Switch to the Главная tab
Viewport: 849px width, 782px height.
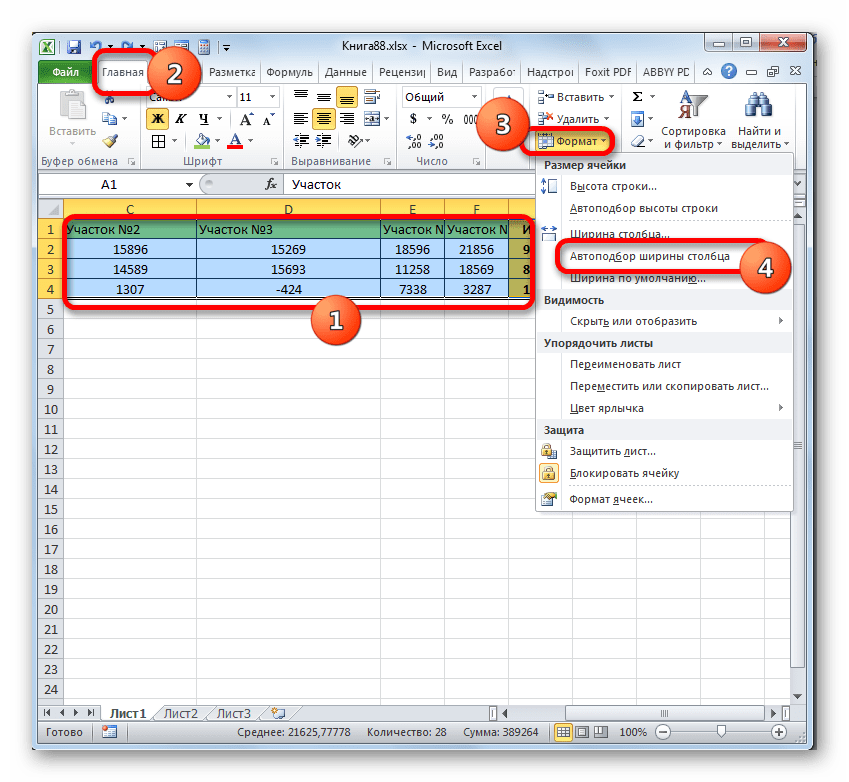(x=123, y=72)
